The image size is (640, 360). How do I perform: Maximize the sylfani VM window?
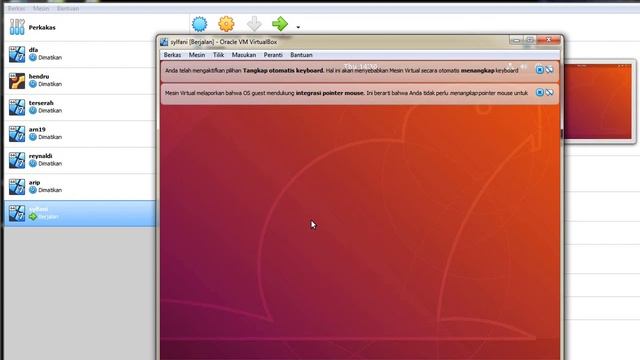point(530,40)
